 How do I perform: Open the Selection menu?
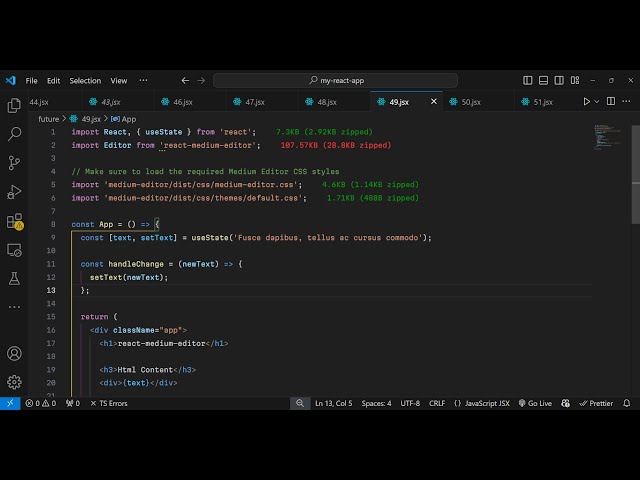point(85,80)
